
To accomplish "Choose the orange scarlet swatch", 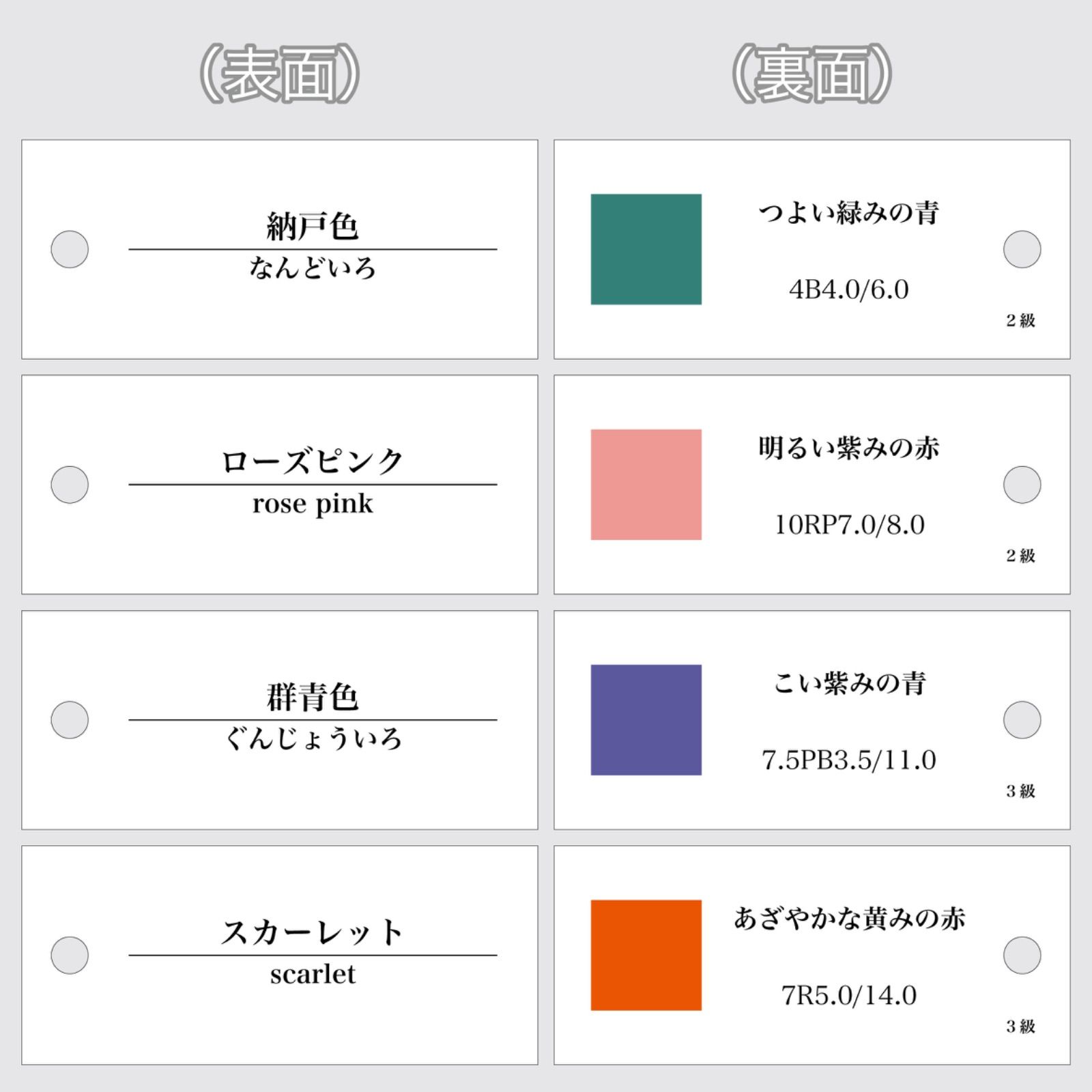I will [646, 955].
